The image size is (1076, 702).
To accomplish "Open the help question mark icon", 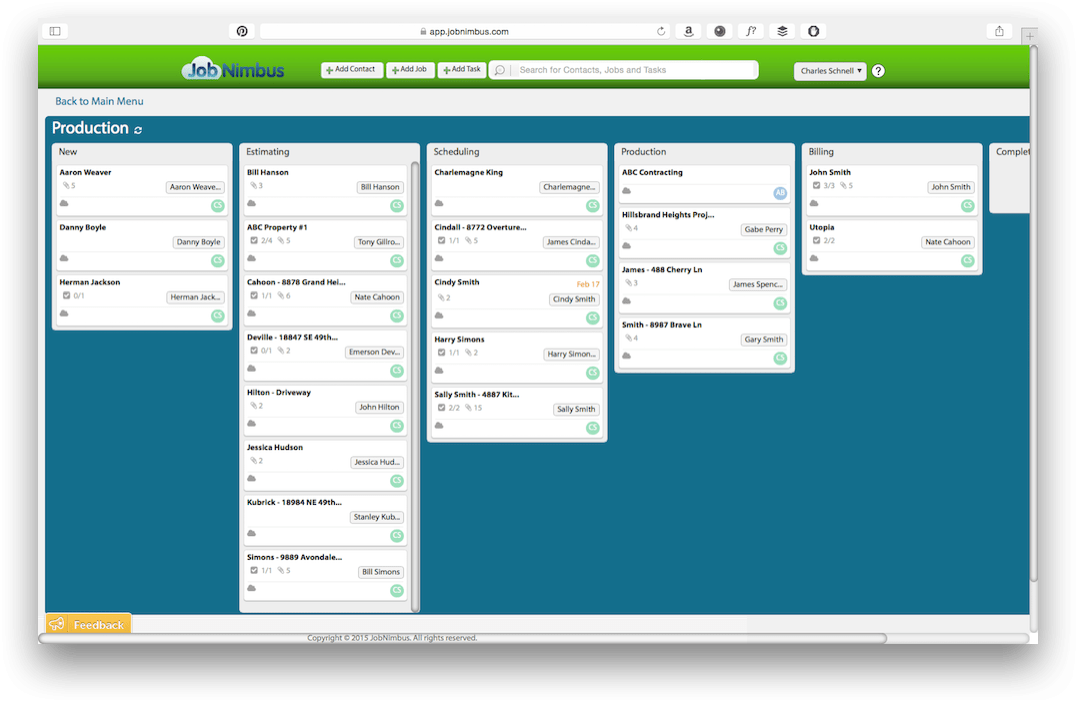I will click(x=878, y=71).
